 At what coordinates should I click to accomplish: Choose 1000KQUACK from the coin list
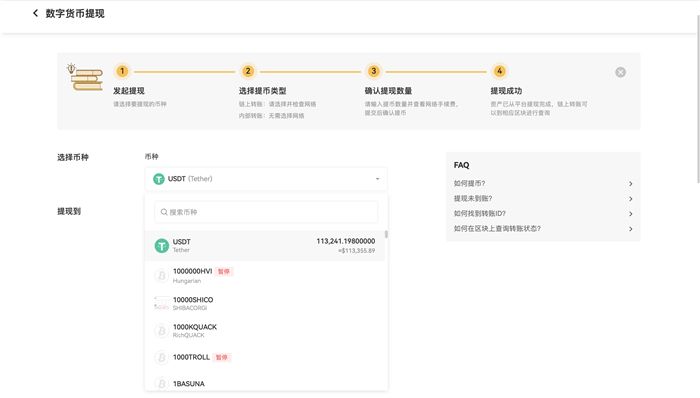coord(265,331)
